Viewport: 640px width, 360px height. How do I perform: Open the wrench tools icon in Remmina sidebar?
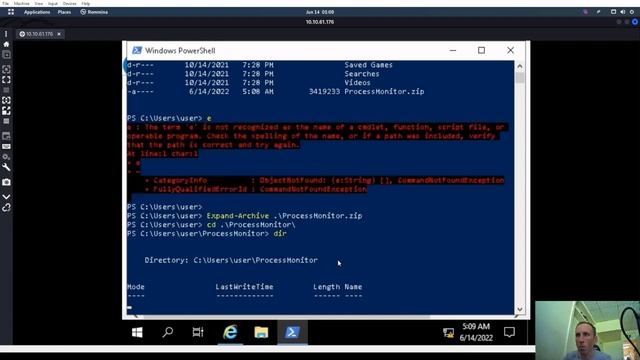6,167
